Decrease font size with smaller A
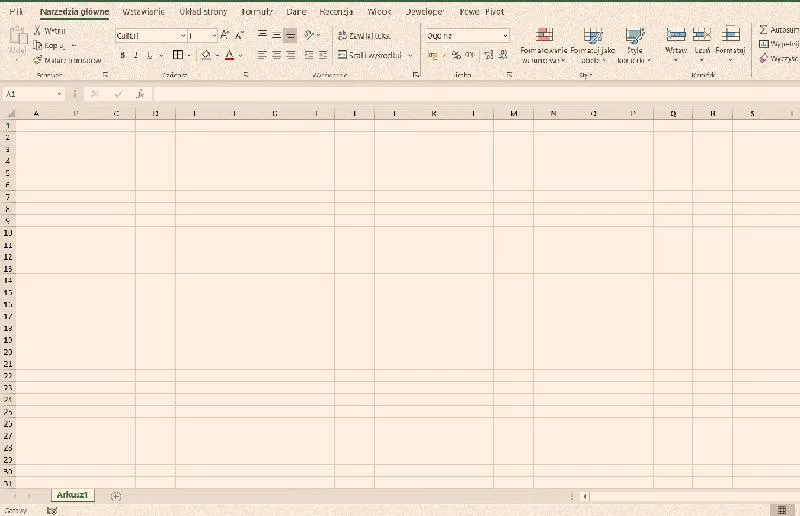800x516 pixels. coord(240,35)
